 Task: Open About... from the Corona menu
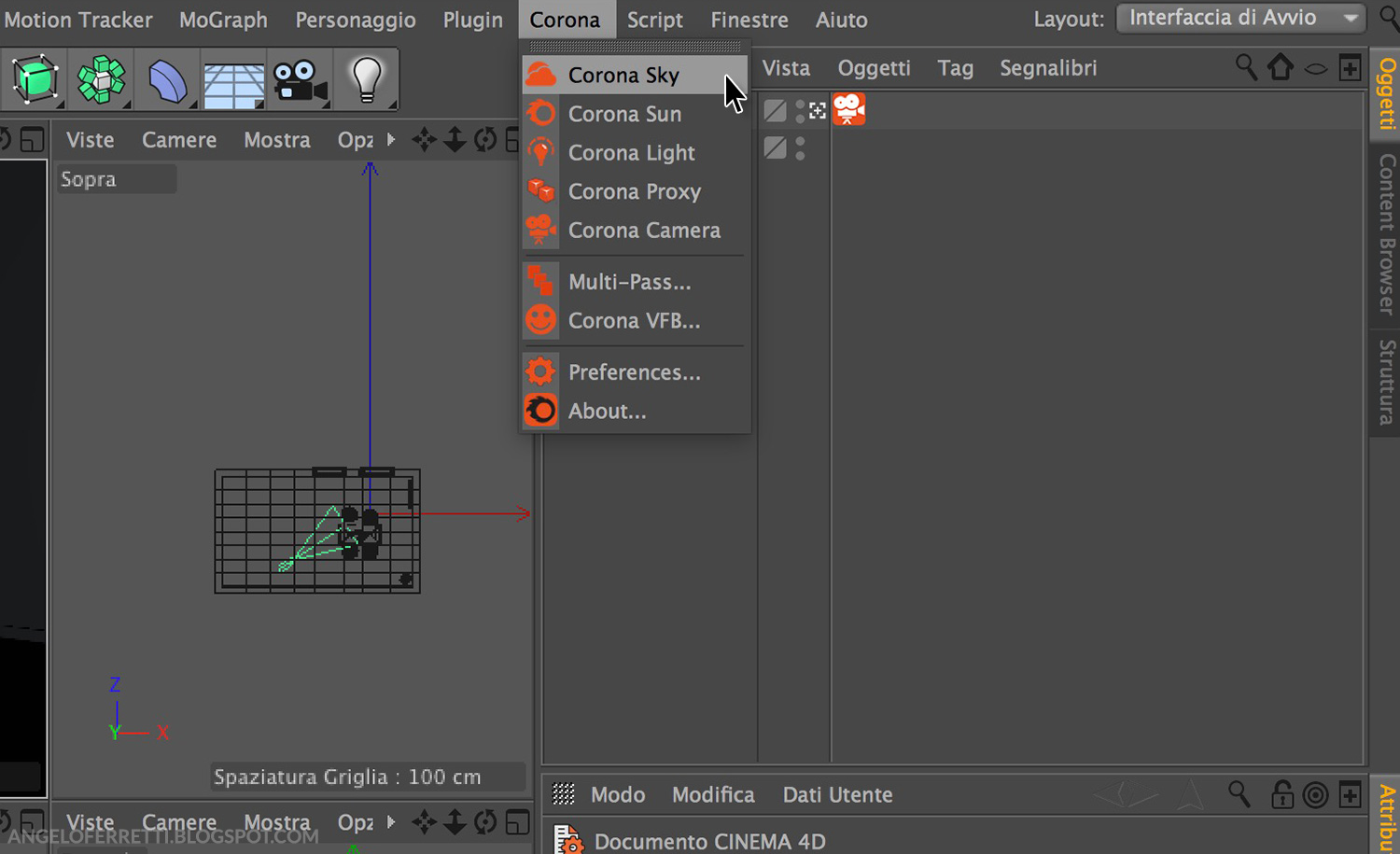(635, 412)
